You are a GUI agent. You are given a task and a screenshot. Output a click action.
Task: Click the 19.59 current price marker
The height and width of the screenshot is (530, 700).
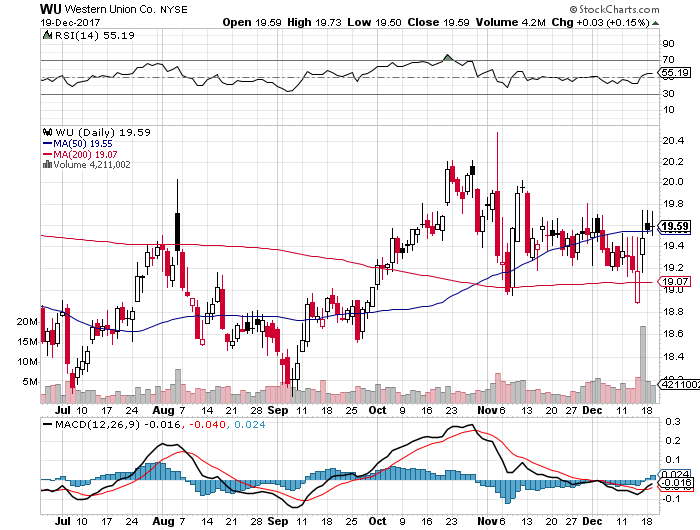(677, 226)
